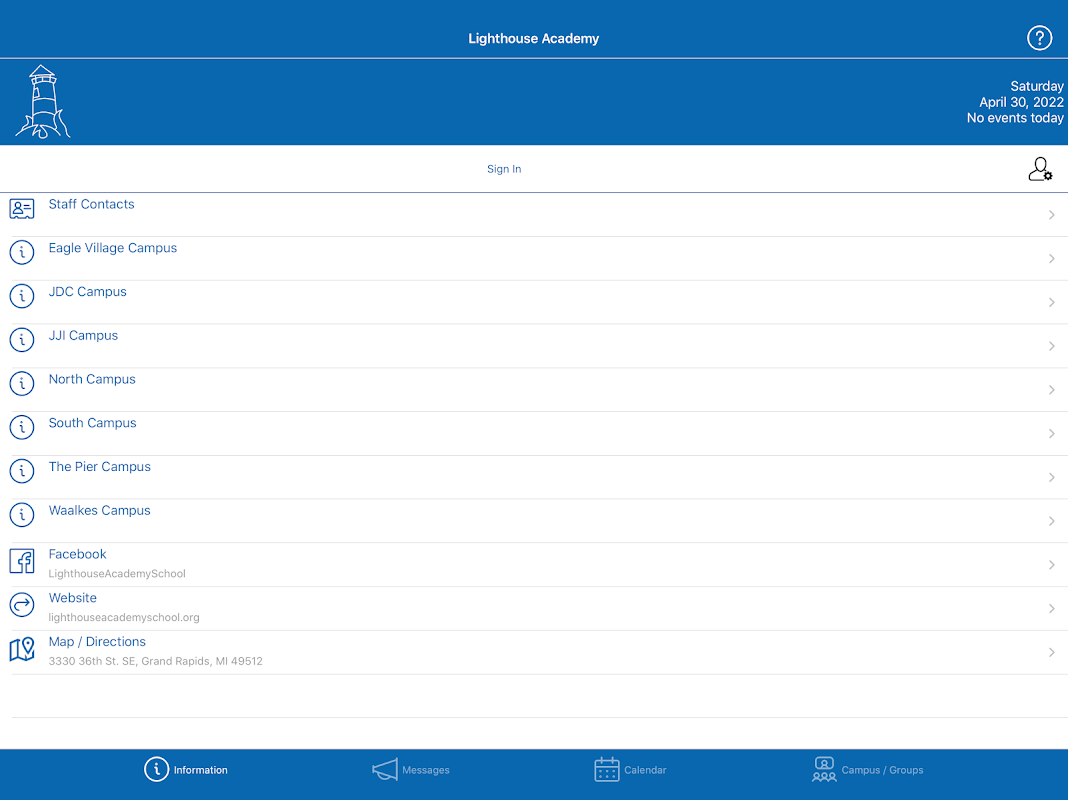The height and width of the screenshot is (800, 1068).
Task: Expand the Waalkes Campus chevron
Action: point(1052,521)
